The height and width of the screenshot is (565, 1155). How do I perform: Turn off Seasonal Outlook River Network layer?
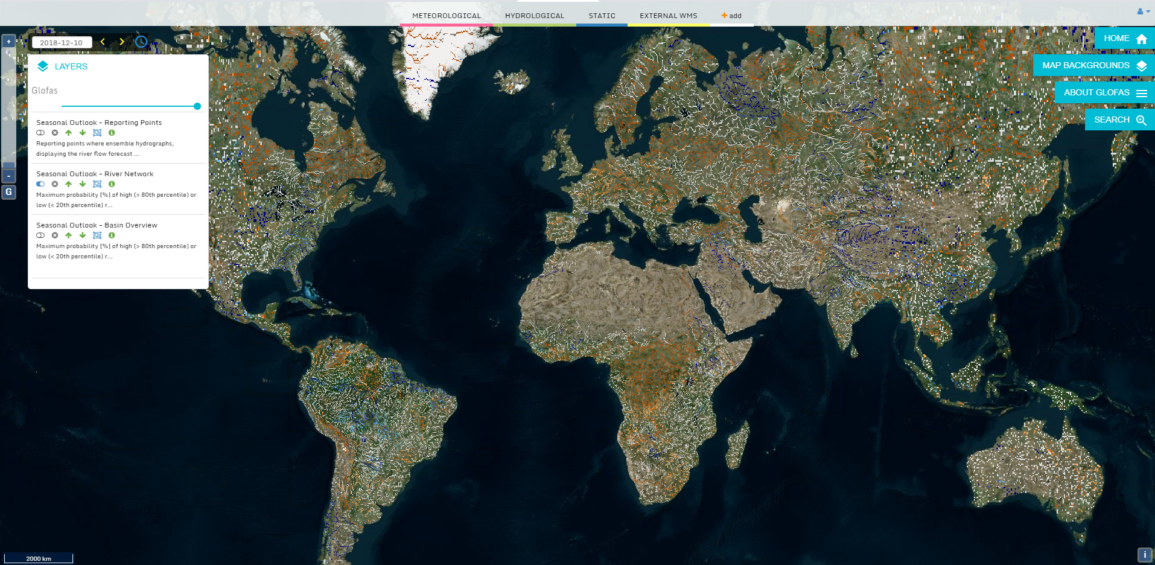pyautogui.click(x=41, y=184)
